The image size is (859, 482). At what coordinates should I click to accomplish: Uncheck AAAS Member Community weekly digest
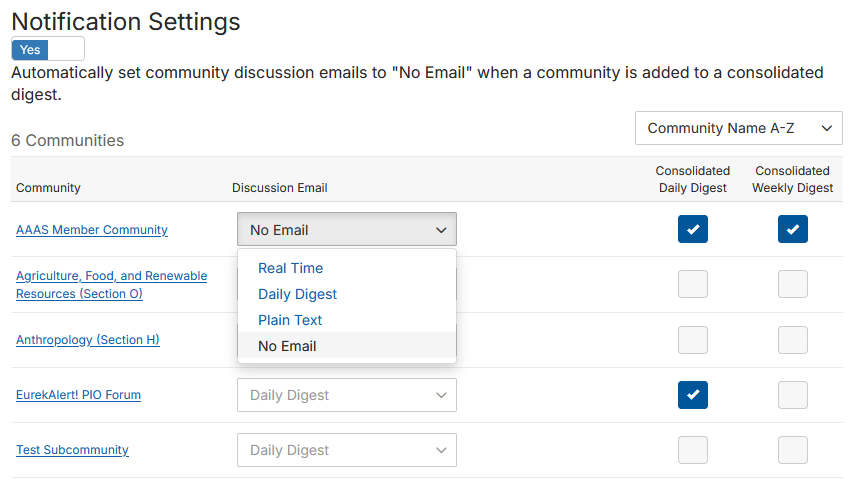(793, 229)
